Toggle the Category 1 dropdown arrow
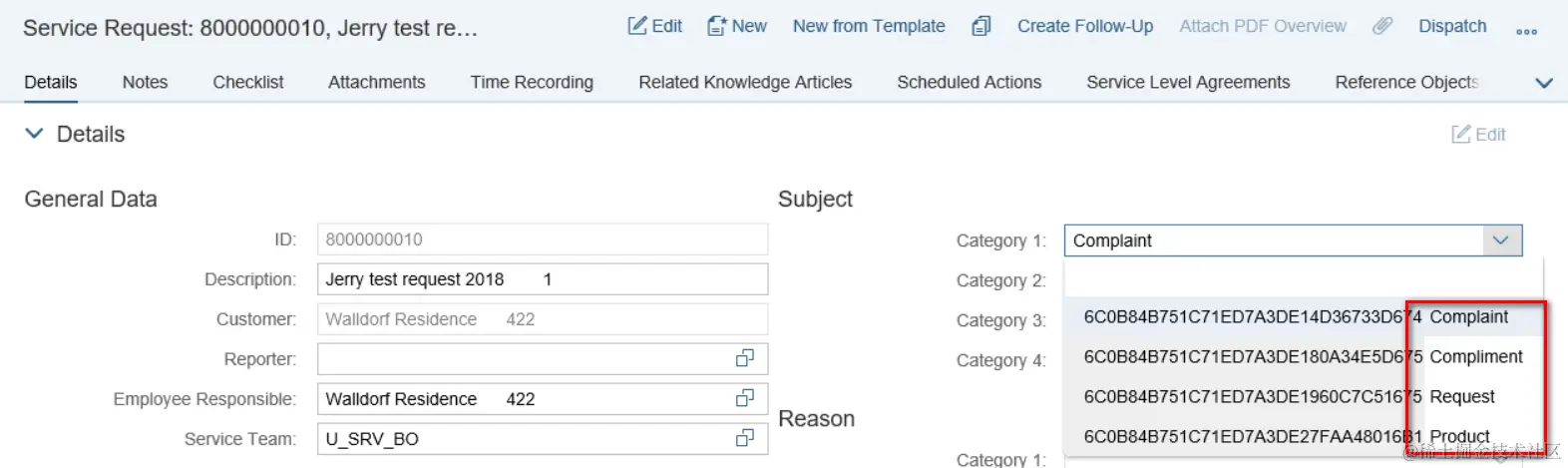Screen dimensions: 1568x468 tap(1500, 240)
